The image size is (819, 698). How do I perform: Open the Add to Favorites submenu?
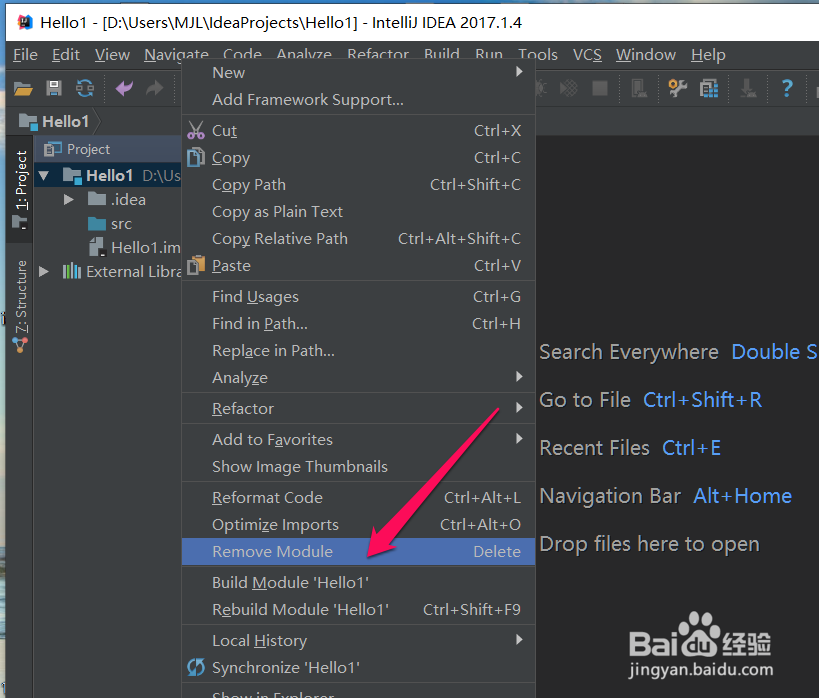click(x=358, y=439)
